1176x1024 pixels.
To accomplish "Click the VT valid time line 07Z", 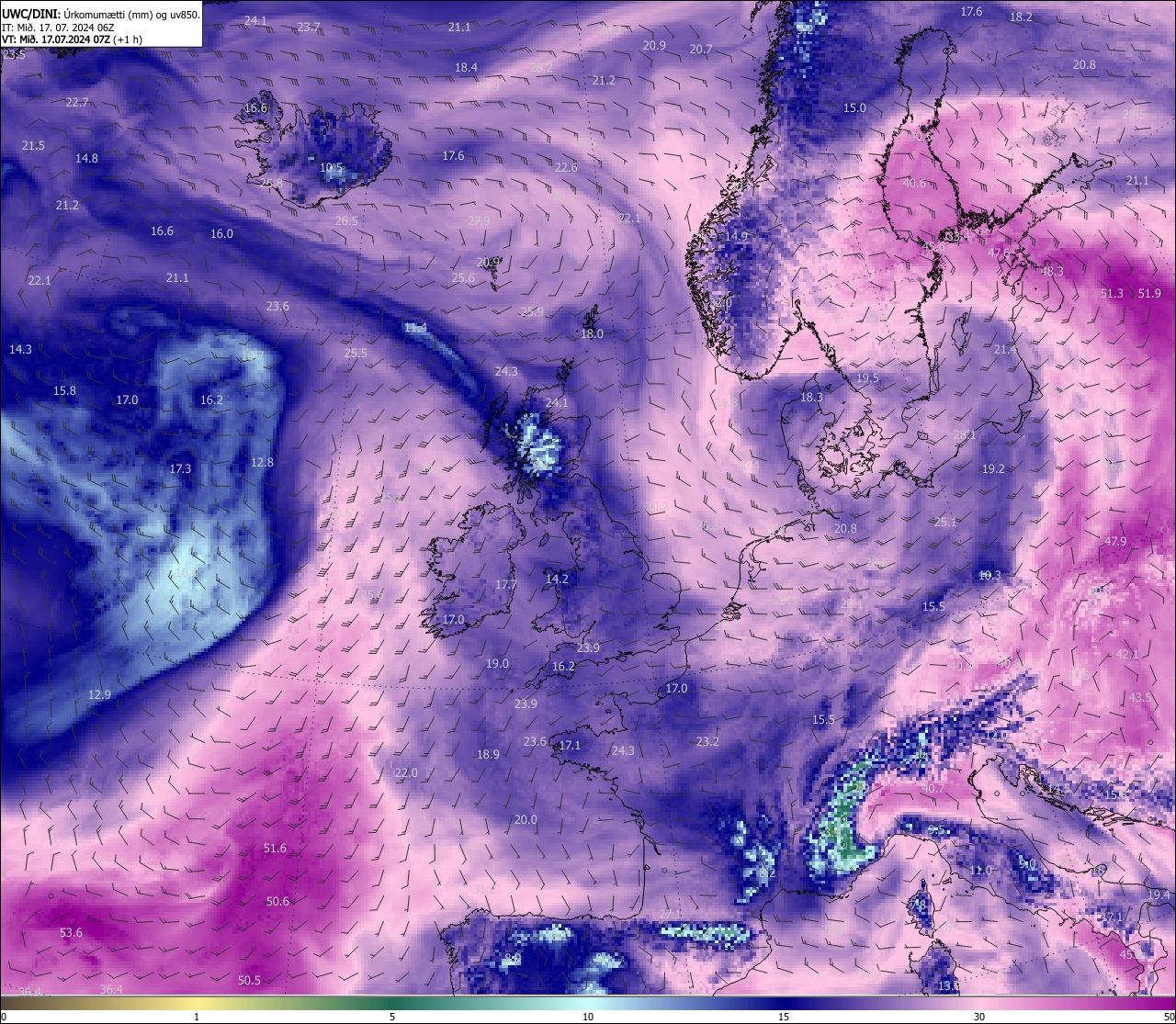I will (72, 39).
